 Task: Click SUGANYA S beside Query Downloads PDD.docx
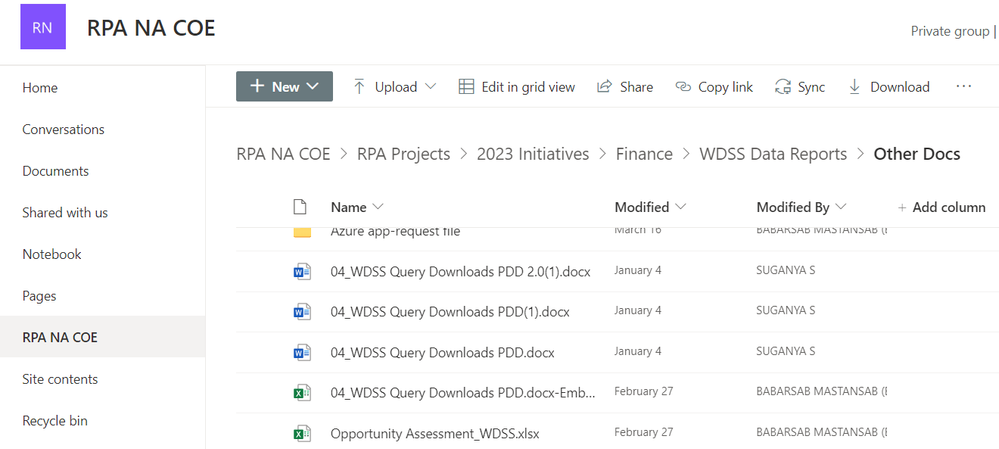(786, 351)
